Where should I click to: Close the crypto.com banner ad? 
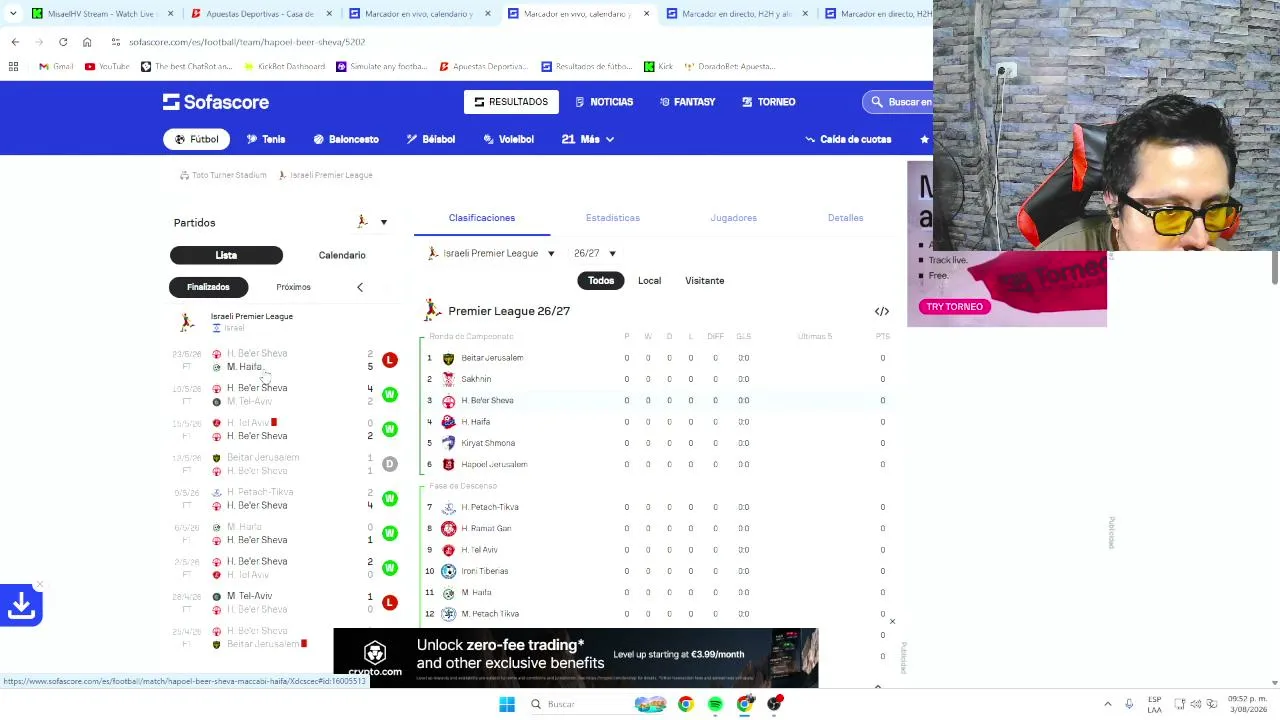click(x=892, y=622)
